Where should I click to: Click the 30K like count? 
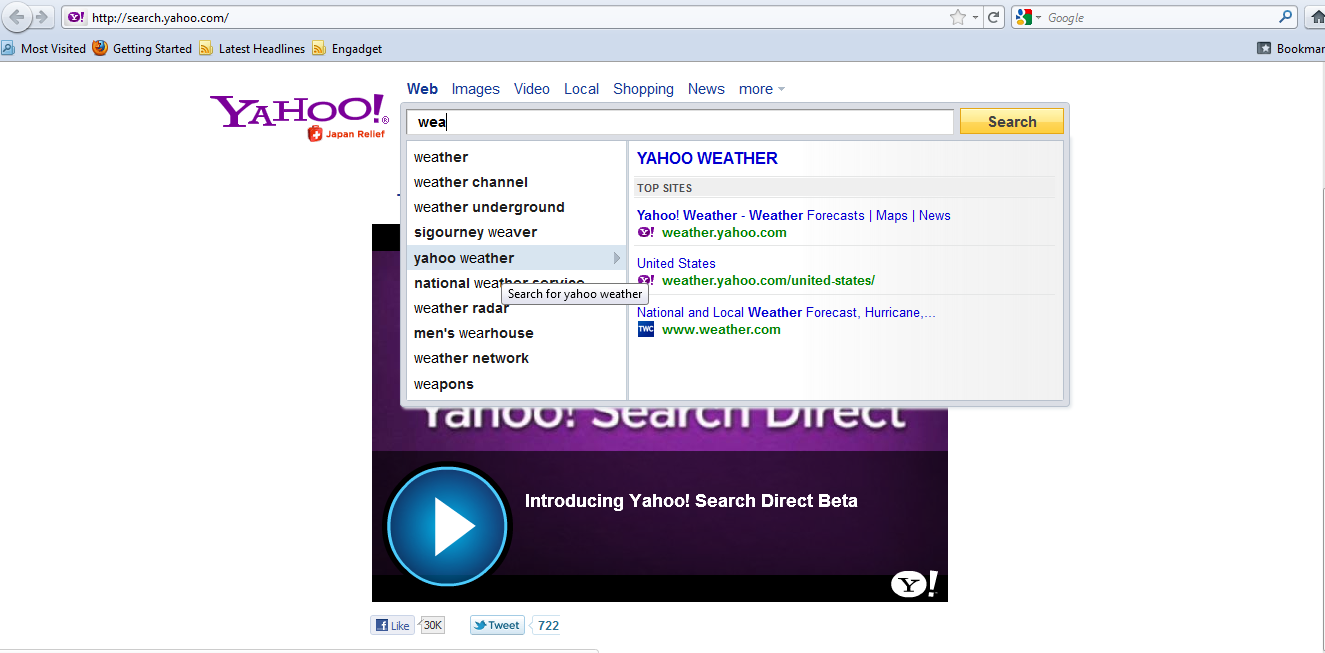pyautogui.click(x=432, y=625)
